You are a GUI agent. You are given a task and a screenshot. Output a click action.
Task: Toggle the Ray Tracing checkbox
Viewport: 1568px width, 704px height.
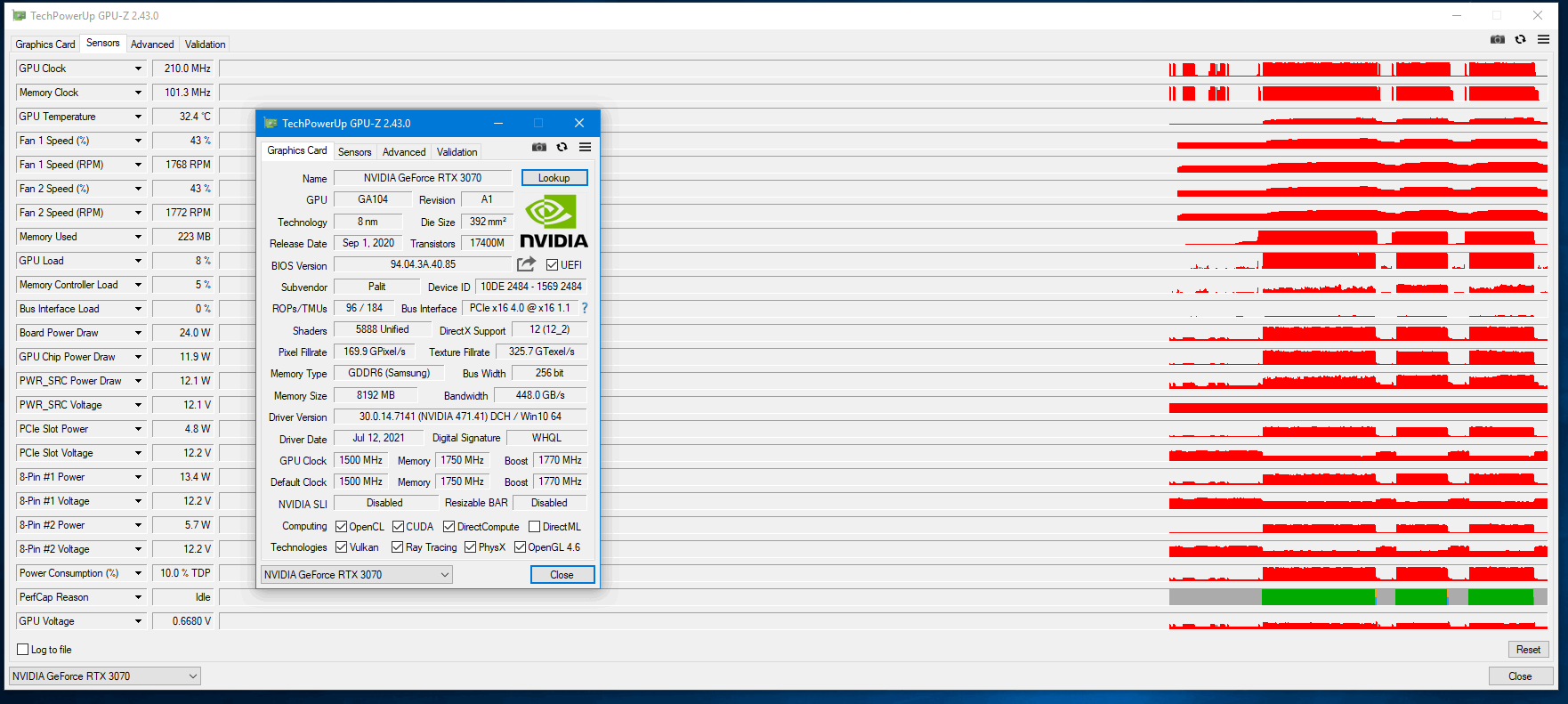398,547
